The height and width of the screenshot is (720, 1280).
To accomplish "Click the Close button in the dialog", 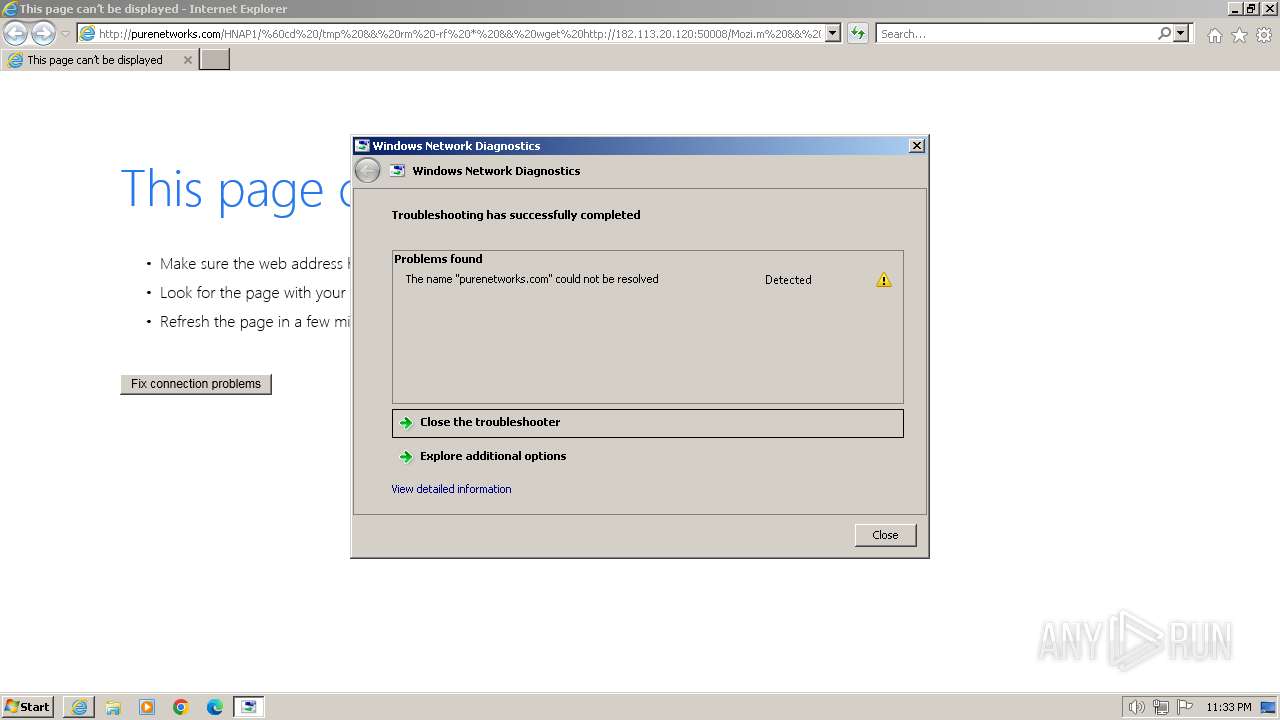I will point(885,535).
